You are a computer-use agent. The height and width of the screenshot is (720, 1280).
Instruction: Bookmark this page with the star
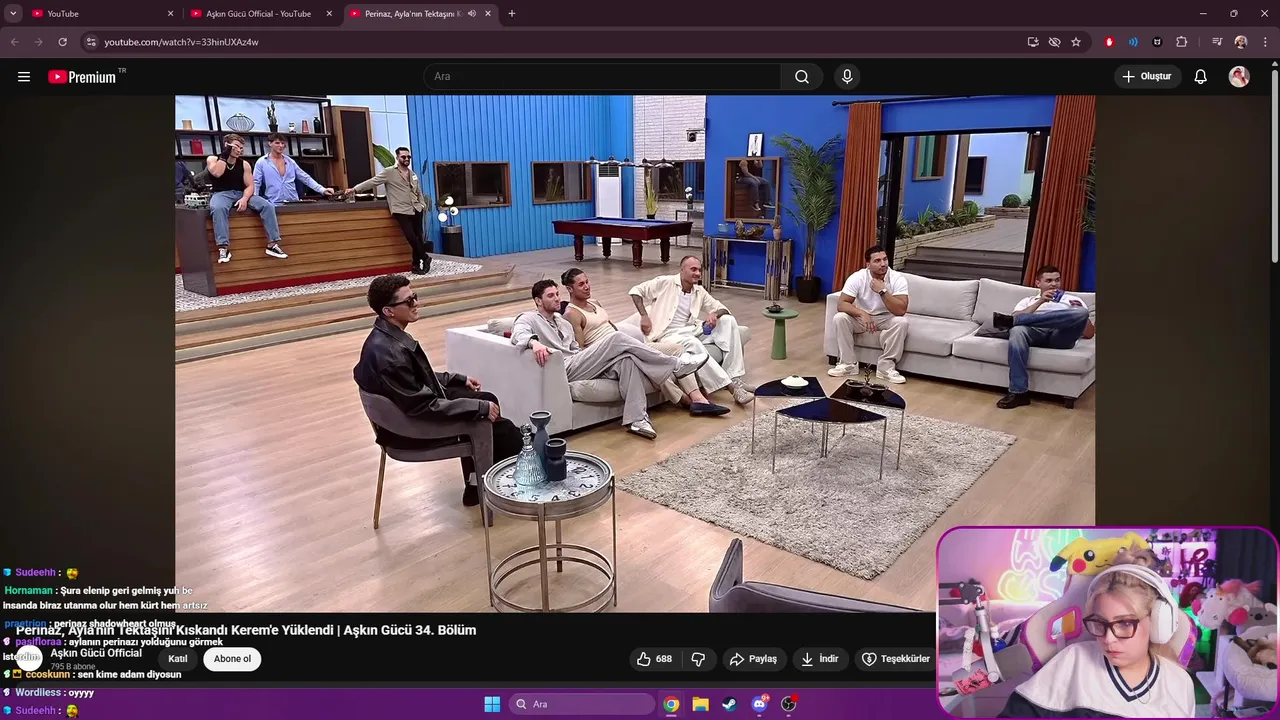point(1076,42)
